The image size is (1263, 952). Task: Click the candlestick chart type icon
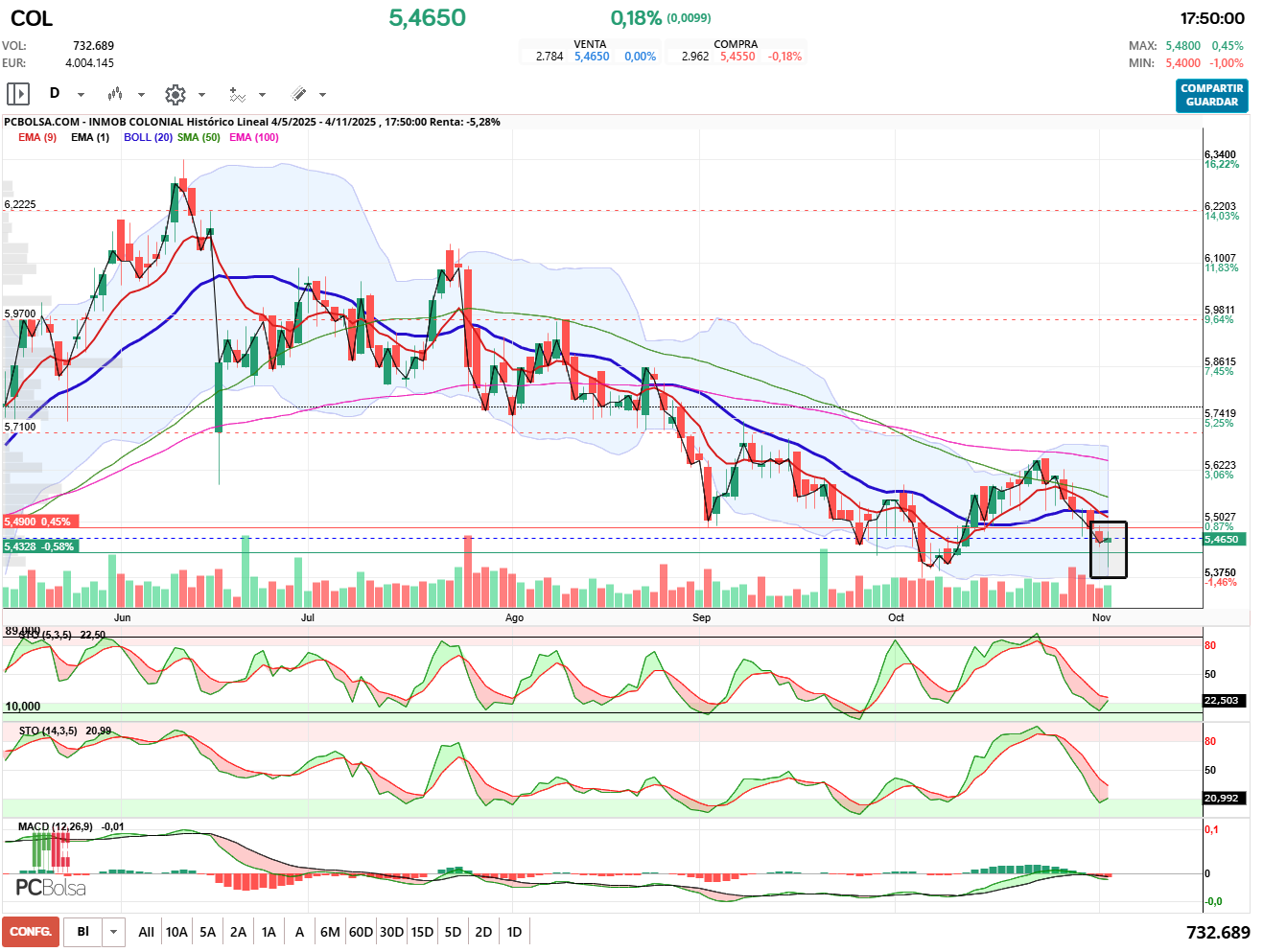115,94
